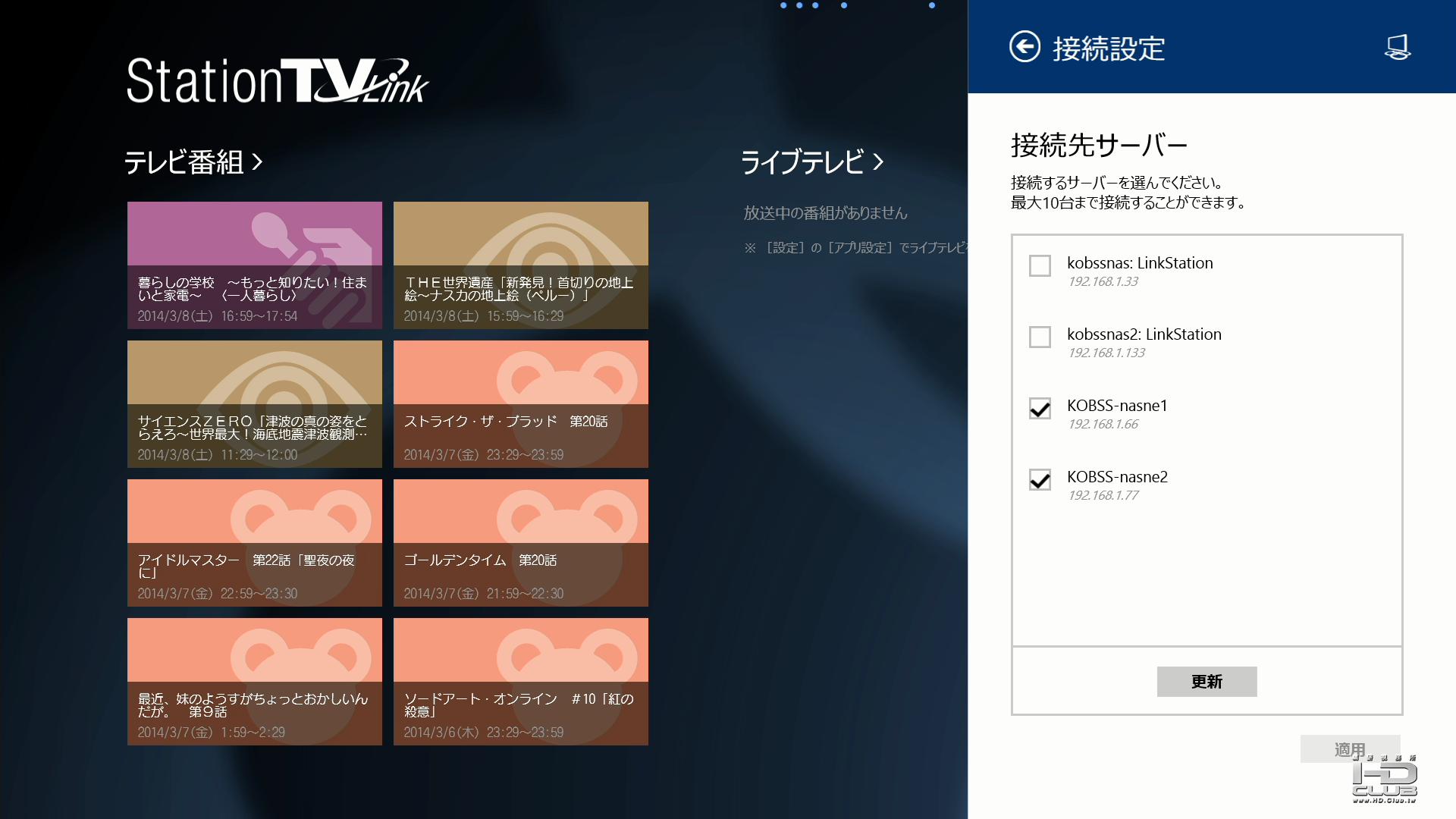Click the 2014/3/8(土) 16:59～17:54 airtime text
The height and width of the screenshot is (819, 1456).
coord(218,315)
